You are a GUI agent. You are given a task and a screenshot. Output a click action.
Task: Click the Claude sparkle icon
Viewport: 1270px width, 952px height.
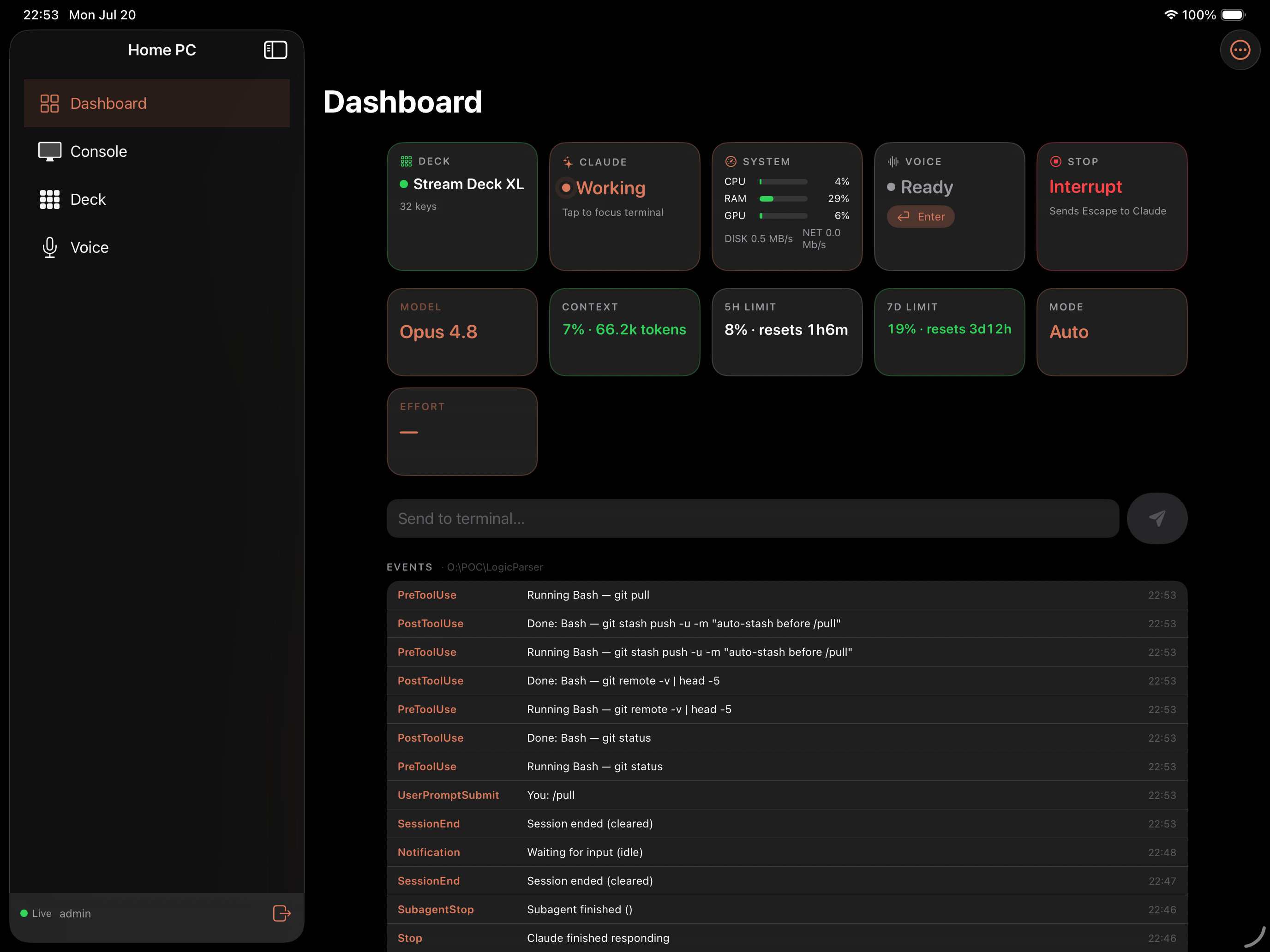(x=568, y=162)
